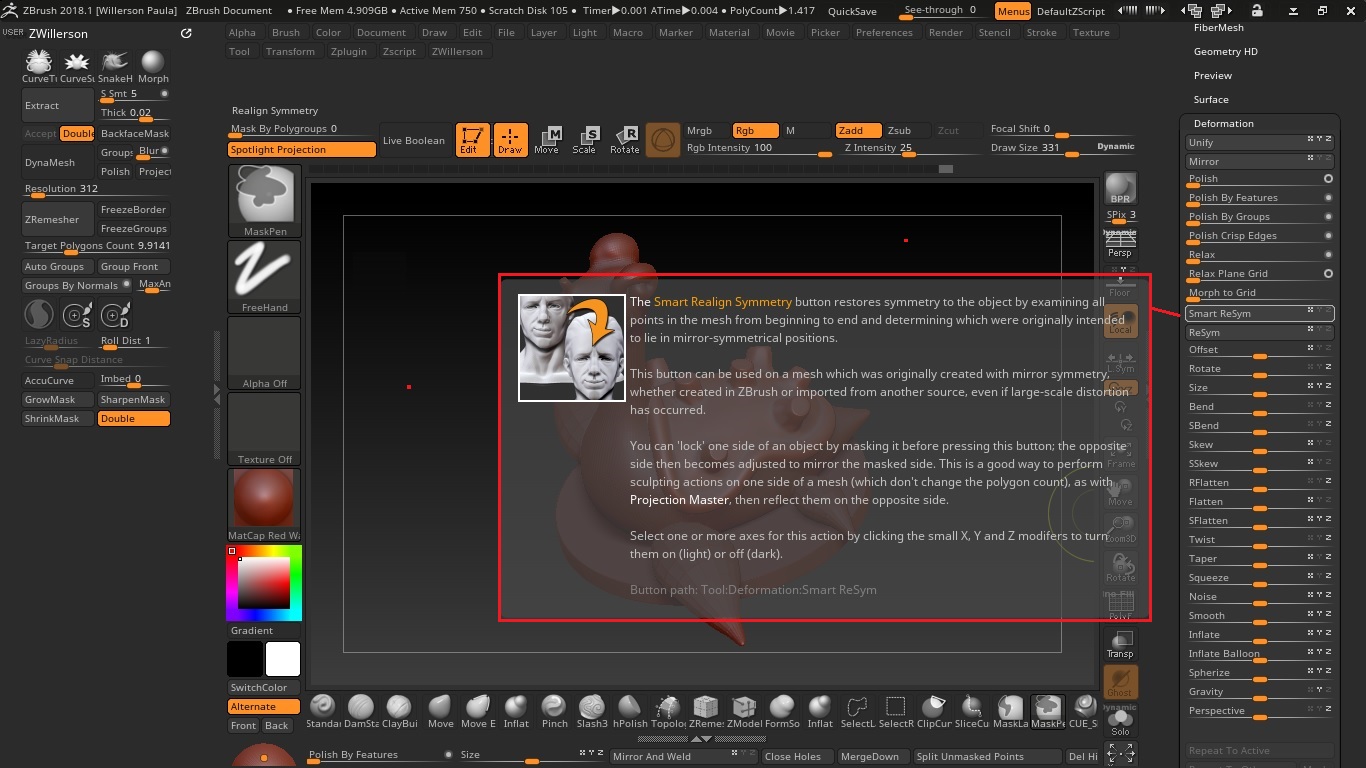Viewport: 1366px width, 768px height.
Task: Toggle BackfaceMask option
Action: [x=134, y=133]
